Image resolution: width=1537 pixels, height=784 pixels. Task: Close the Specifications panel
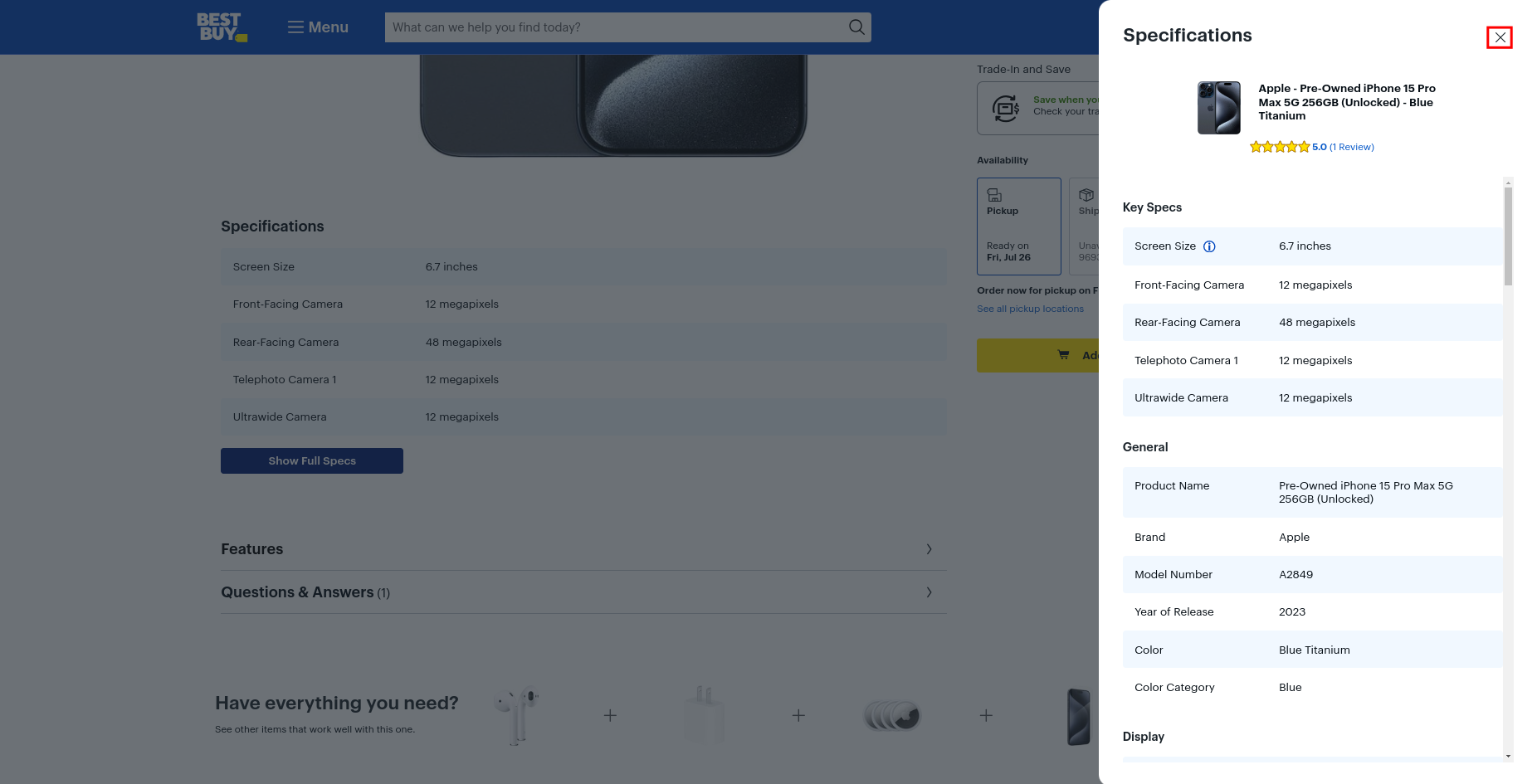tap(1499, 37)
